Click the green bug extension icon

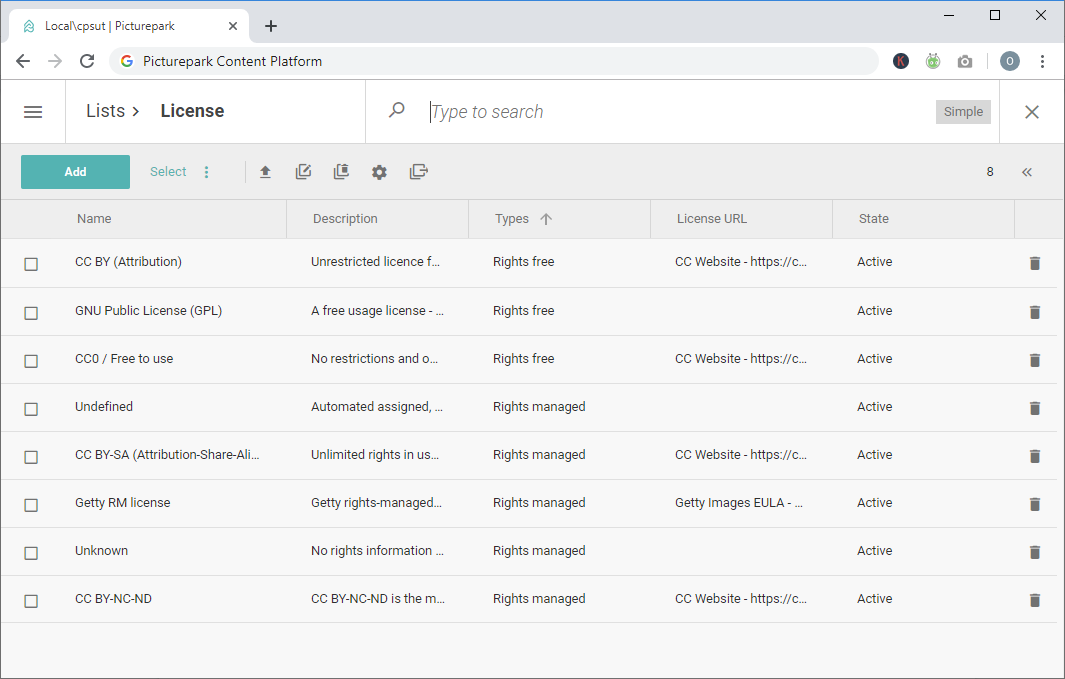point(933,61)
